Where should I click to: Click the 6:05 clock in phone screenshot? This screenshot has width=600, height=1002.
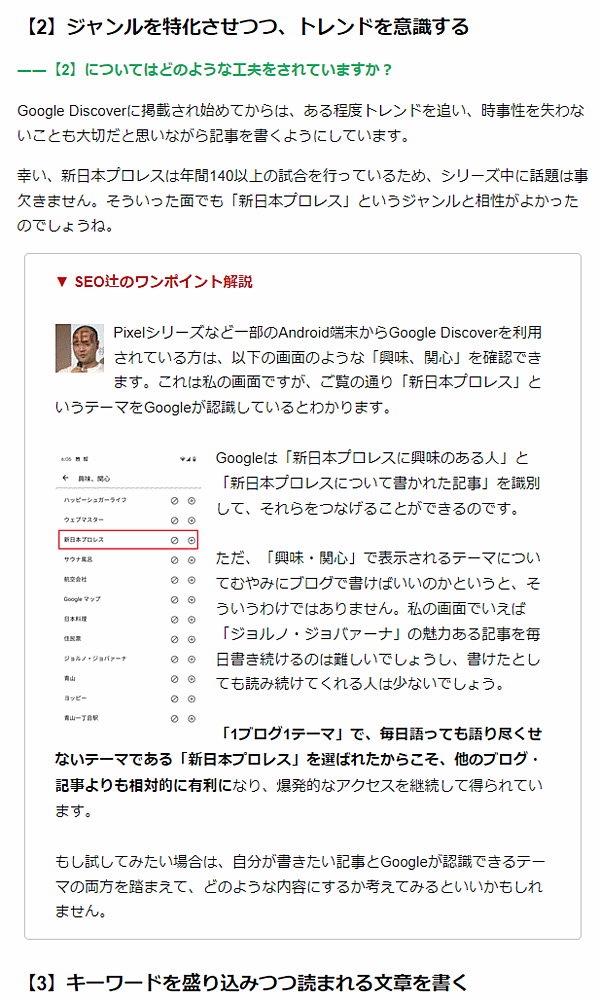tap(65, 459)
